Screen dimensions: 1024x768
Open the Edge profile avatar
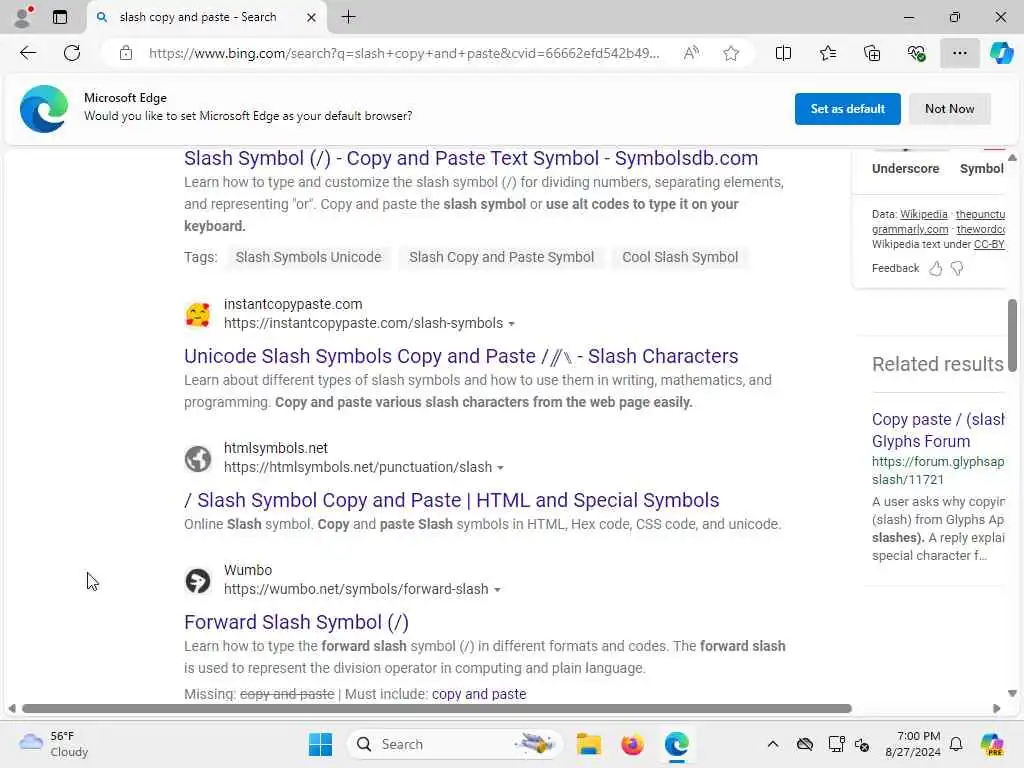click(22, 17)
